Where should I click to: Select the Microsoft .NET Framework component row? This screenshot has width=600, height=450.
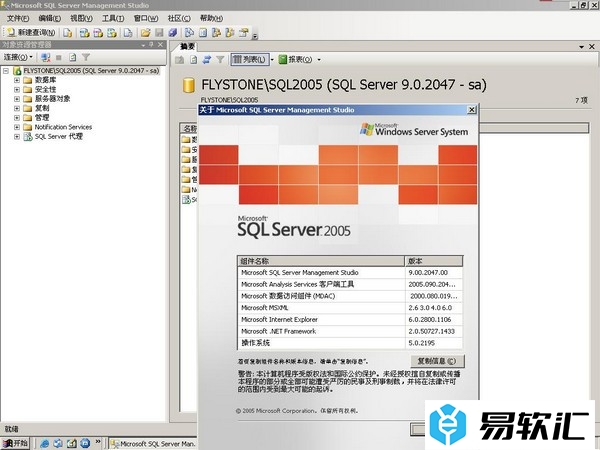pyautogui.click(x=350, y=331)
